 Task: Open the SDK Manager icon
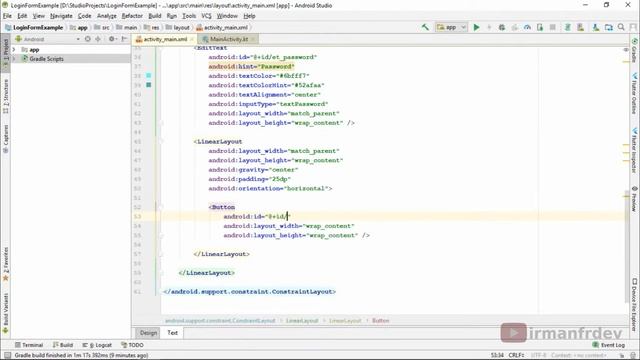[x=596, y=27]
